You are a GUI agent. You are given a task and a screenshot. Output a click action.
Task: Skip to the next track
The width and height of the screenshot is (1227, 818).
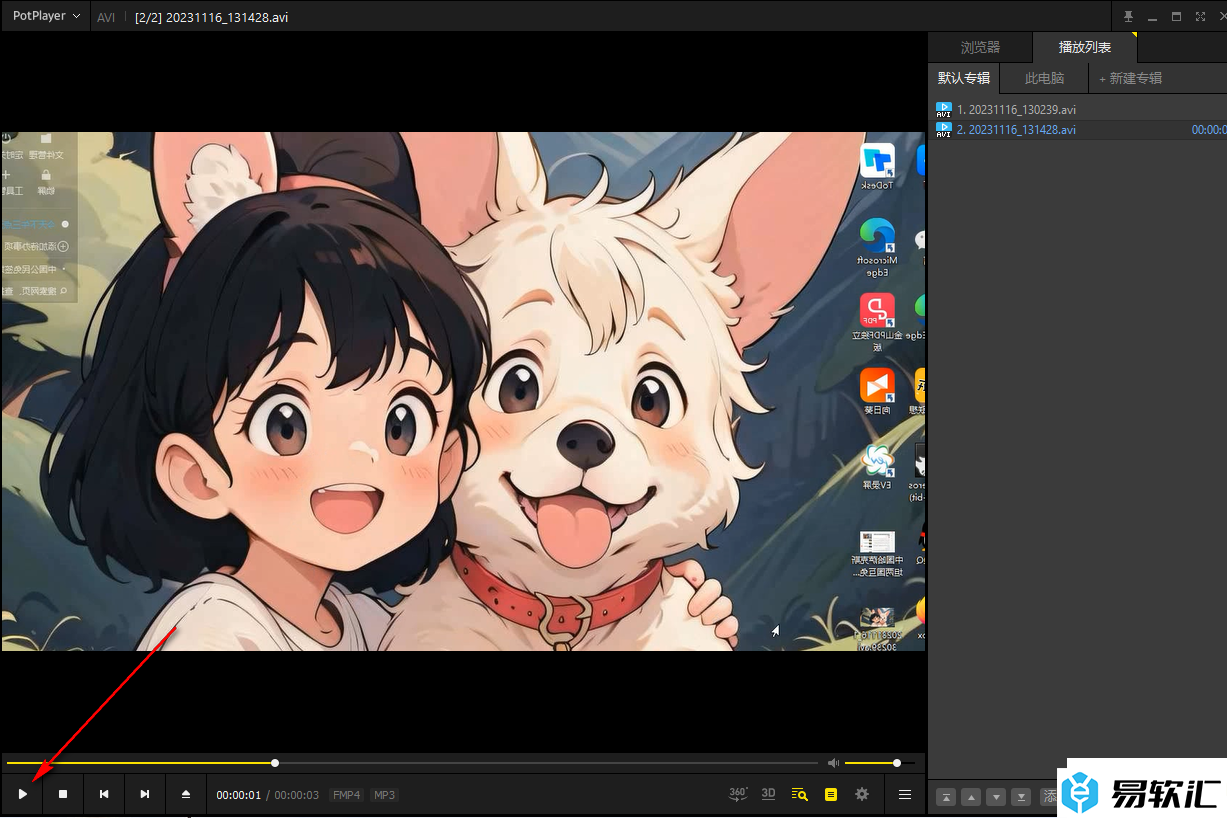(x=145, y=794)
